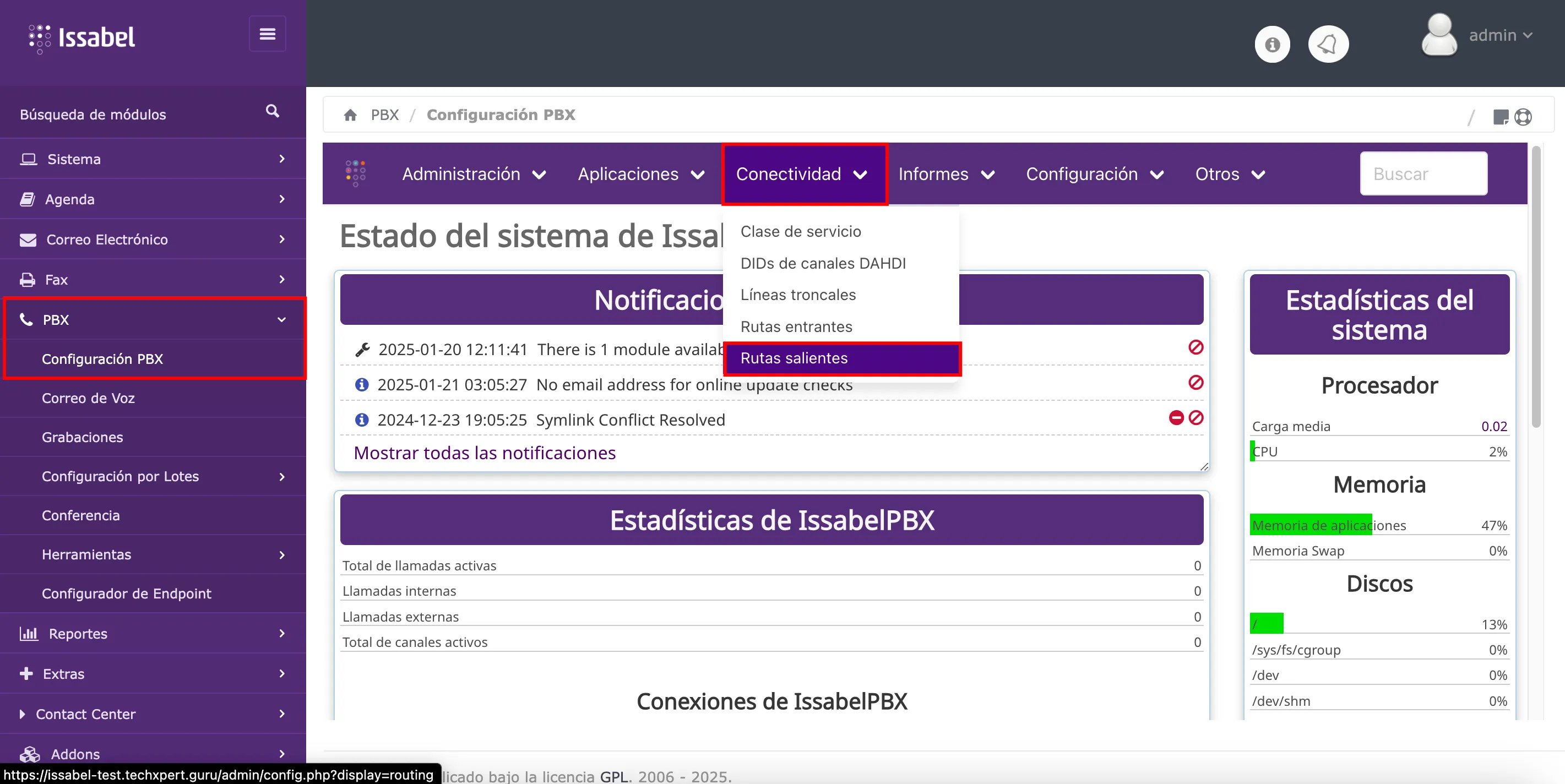Viewport: 1565px width, 784px height.
Task: Click the hamburger menu toggle icon
Action: pyautogui.click(x=267, y=34)
